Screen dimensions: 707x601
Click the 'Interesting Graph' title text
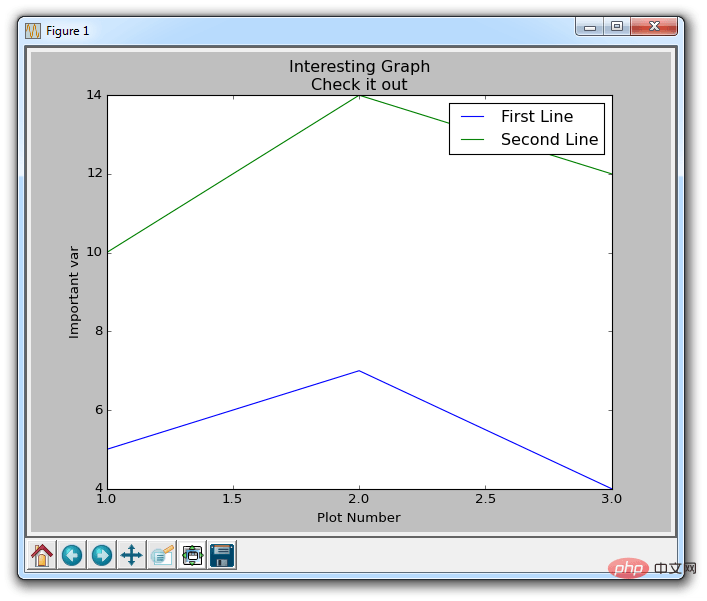click(x=359, y=66)
